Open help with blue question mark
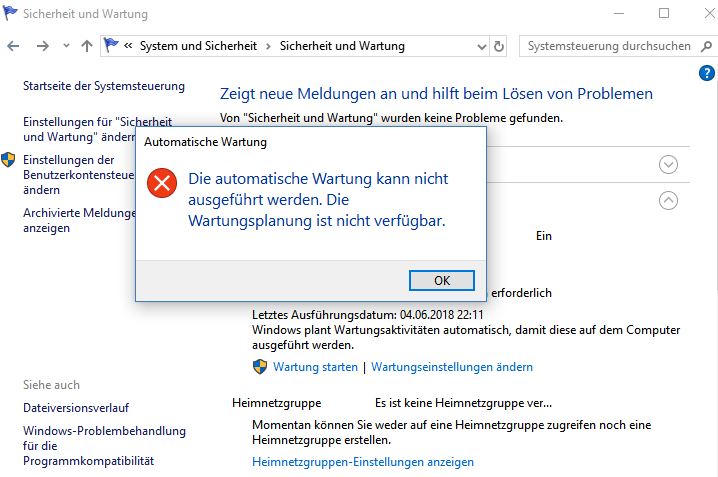The height and width of the screenshot is (477, 718). coord(707,73)
